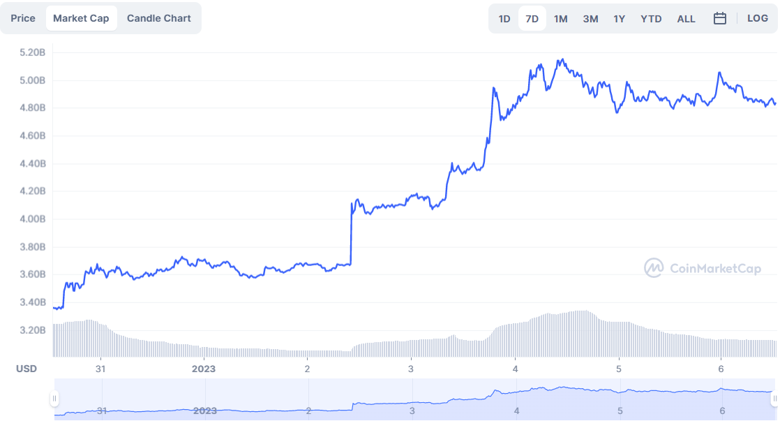Image resolution: width=780 pixels, height=428 pixels.
Task: Choose the 7D time range
Action: pyautogui.click(x=532, y=18)
